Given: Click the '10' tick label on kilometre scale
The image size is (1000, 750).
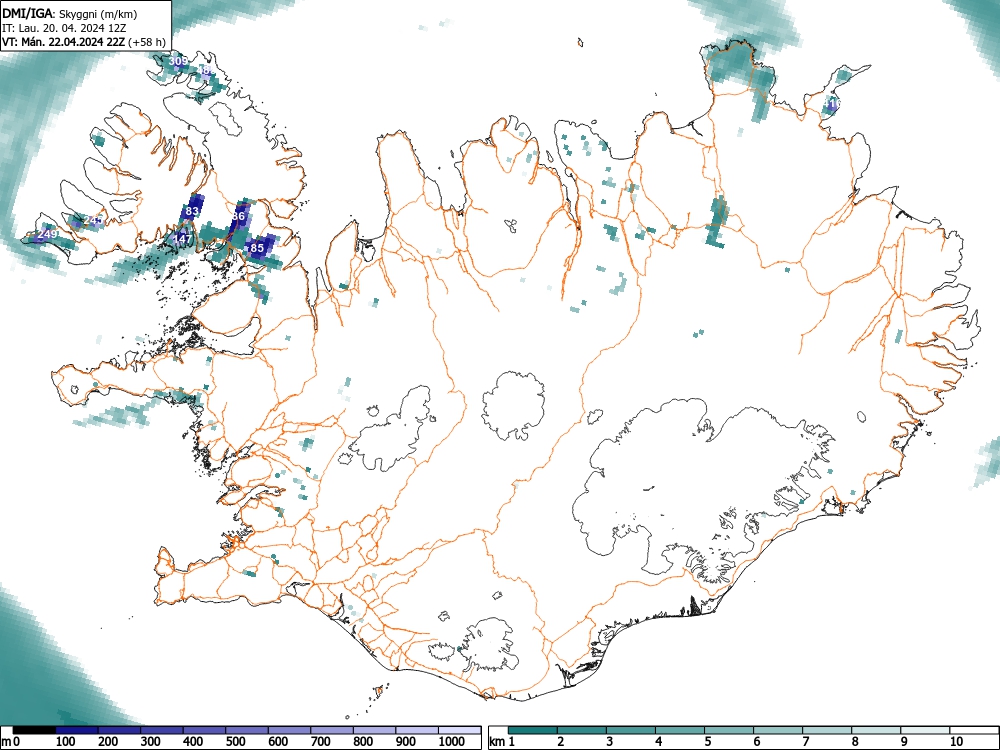Looking at the screenshot, I should pos(955,742).
